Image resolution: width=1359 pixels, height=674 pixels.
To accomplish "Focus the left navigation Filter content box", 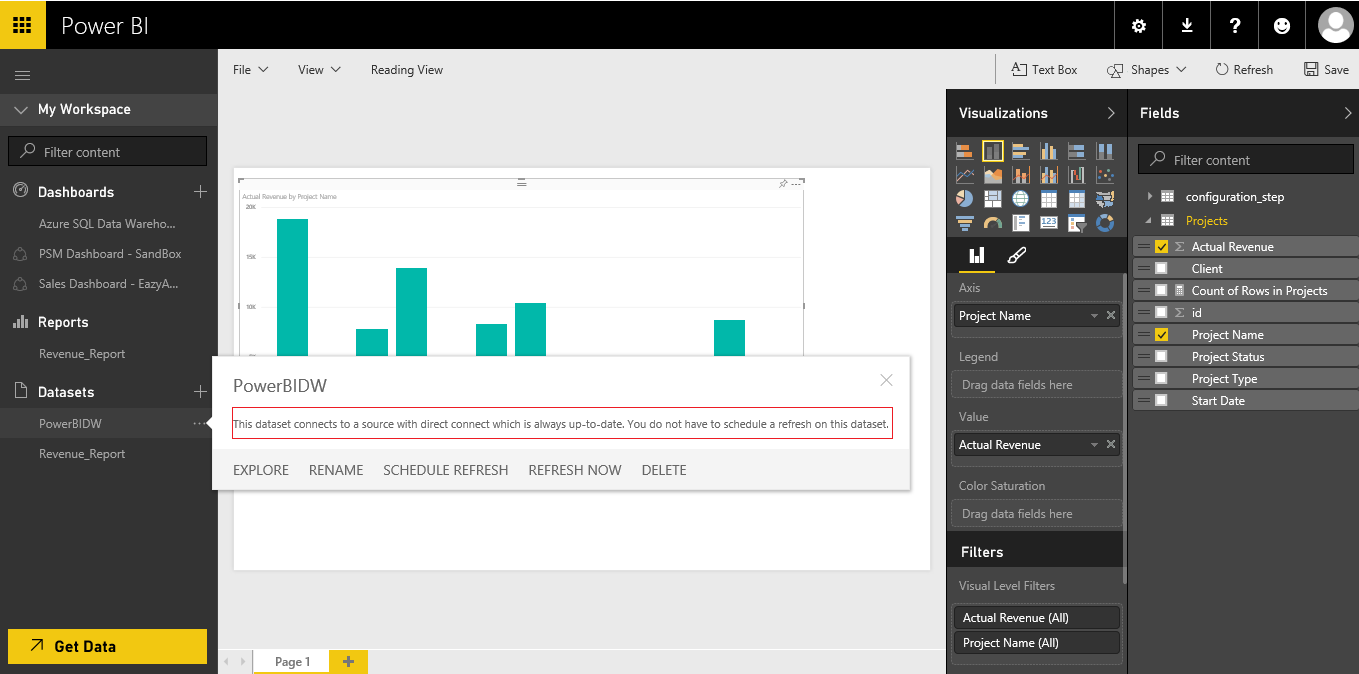I will pyautogui.click(x=107, y=152).
